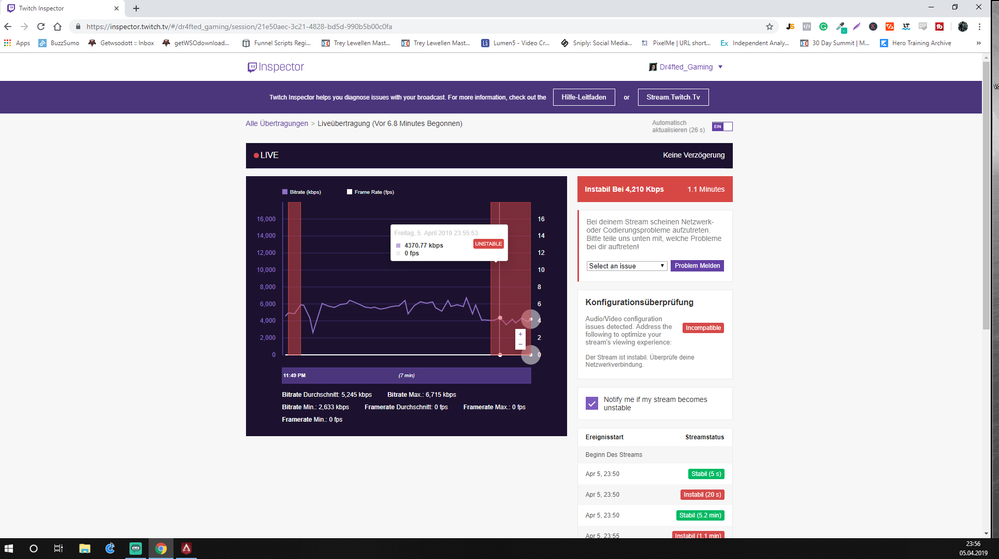Open the Apps bookmarks shortcut
This screenshot has width=999, height=559.
[x=17, y=43]
